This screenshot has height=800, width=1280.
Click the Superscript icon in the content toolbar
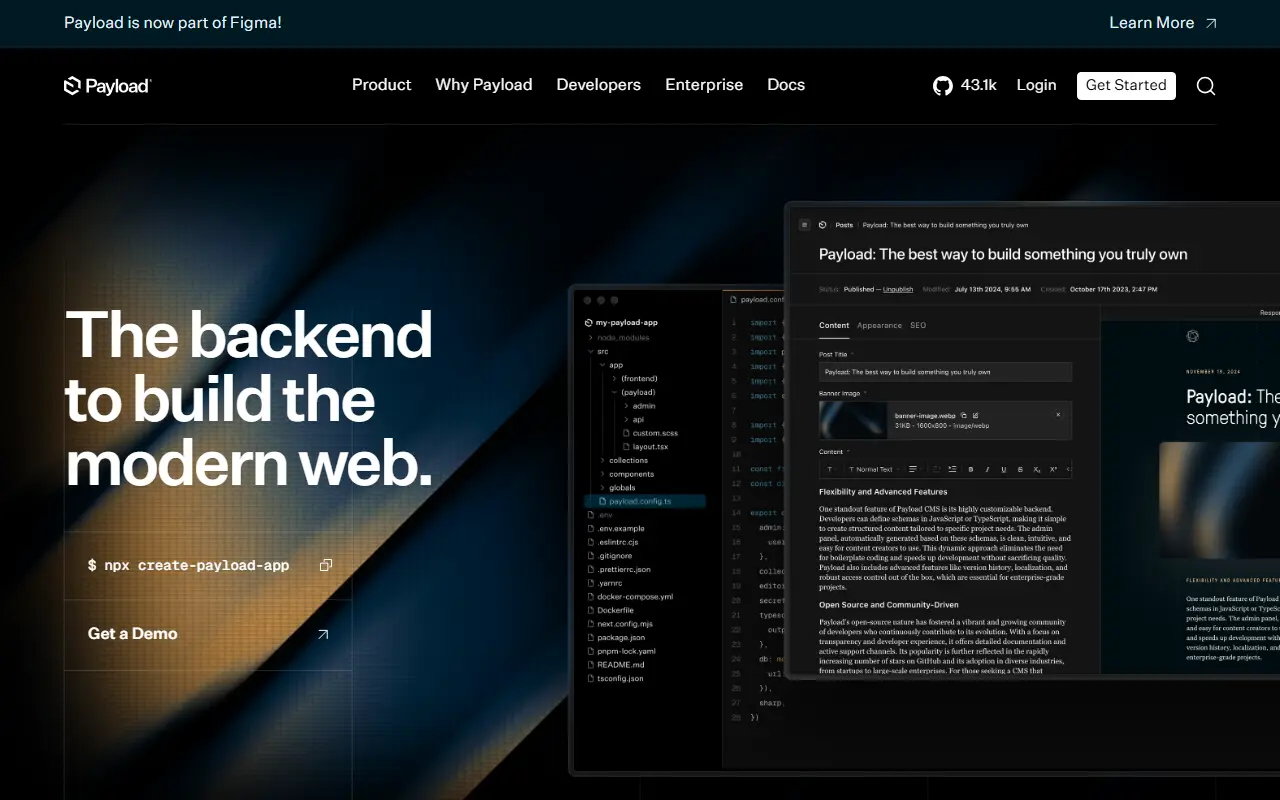pyautogui.click(x=1053, y=469)
